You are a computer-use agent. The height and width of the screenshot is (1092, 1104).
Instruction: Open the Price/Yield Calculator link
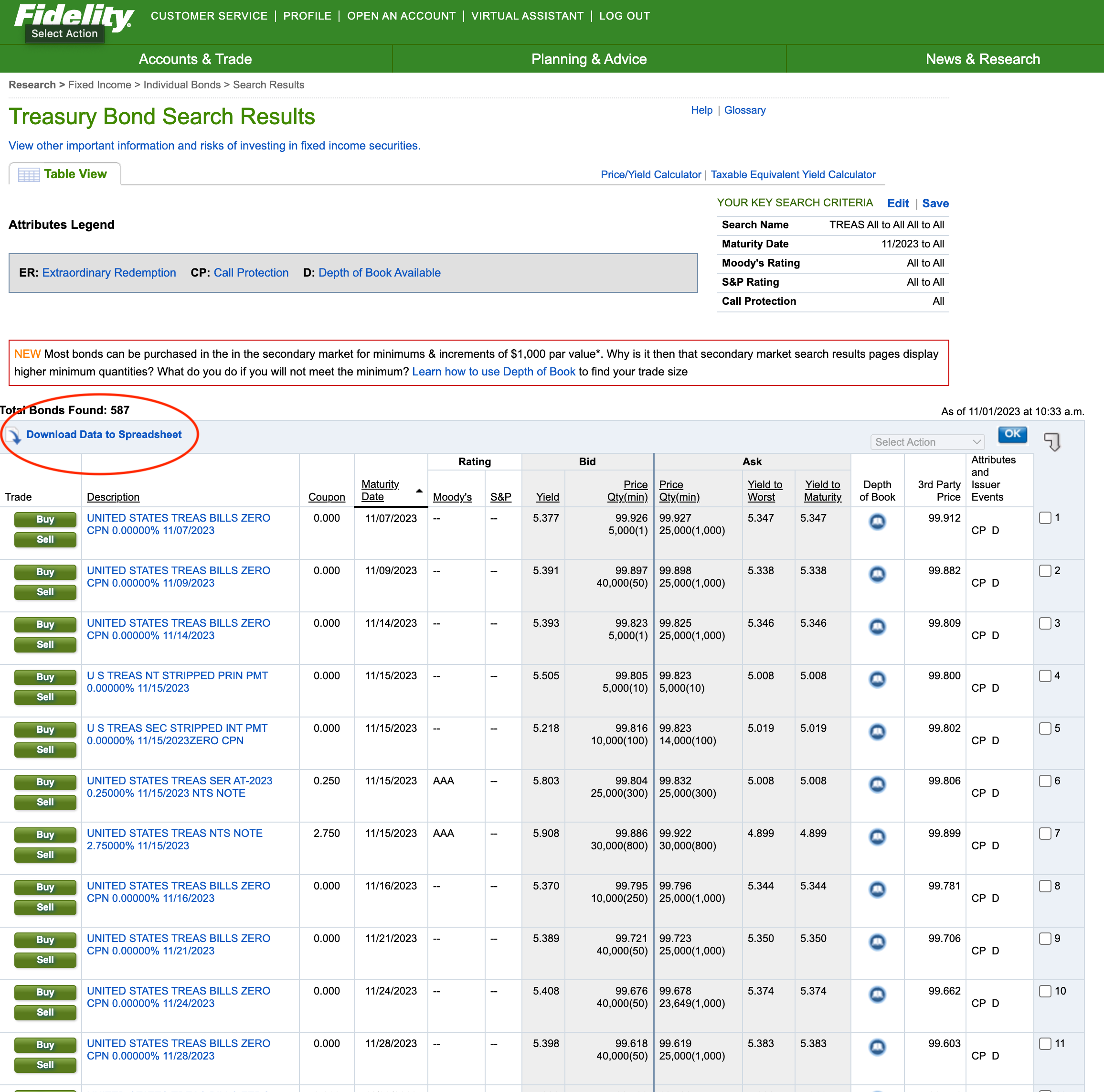(650, 174)
